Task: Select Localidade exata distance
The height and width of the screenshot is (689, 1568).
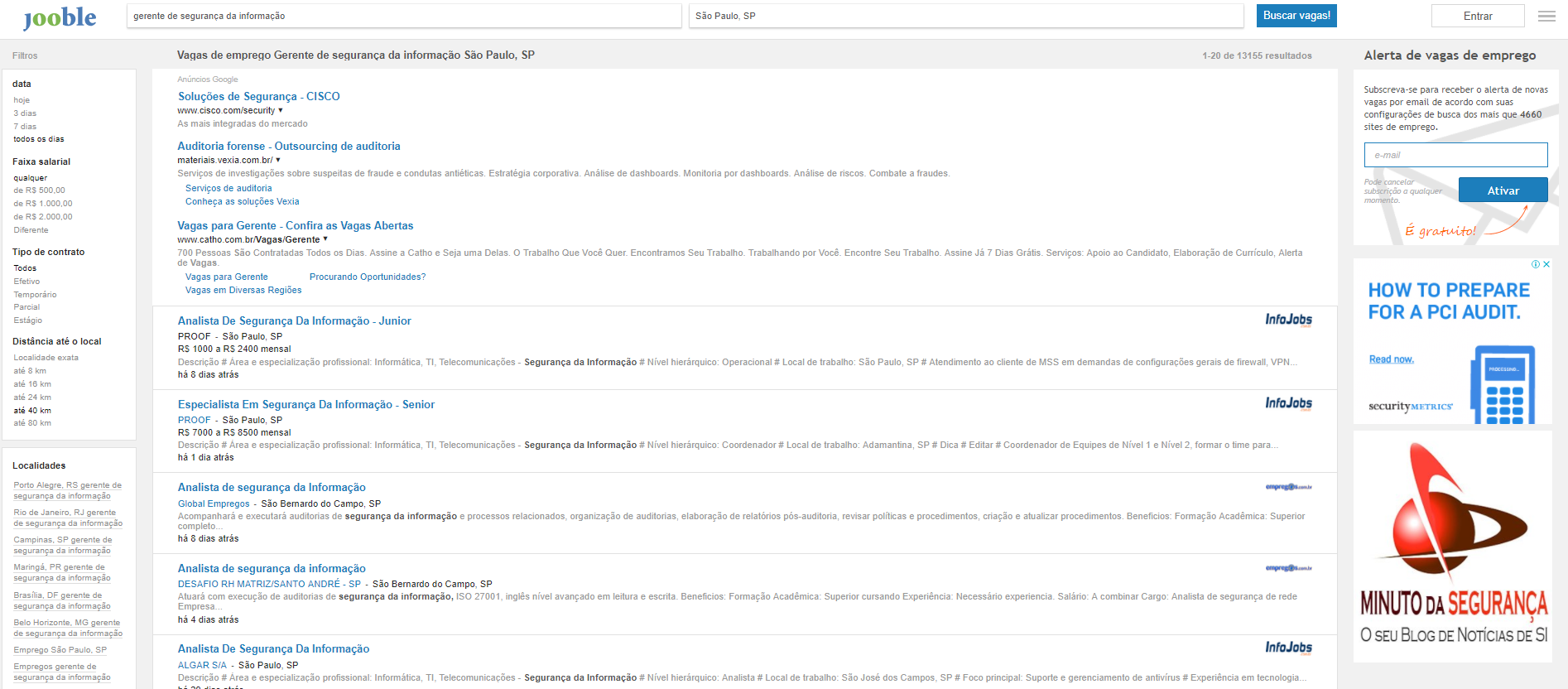Action: click(x=46, y=358)
